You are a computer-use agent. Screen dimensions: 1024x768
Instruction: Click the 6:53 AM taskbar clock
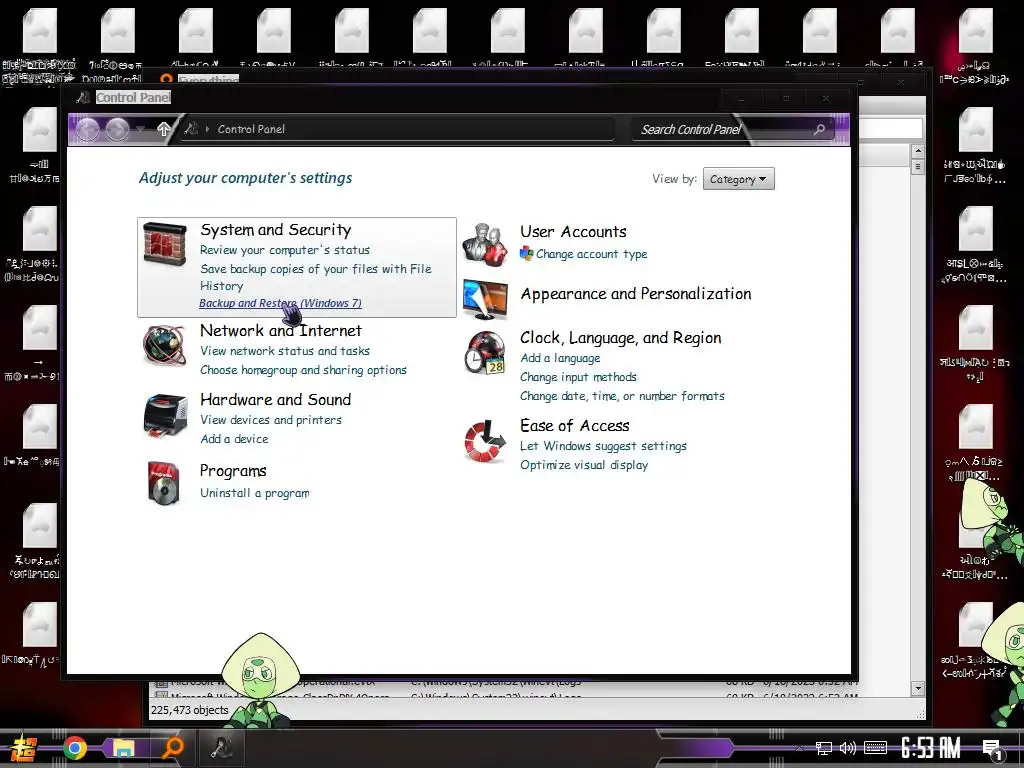pyautogui.click(x=931, y=748)
